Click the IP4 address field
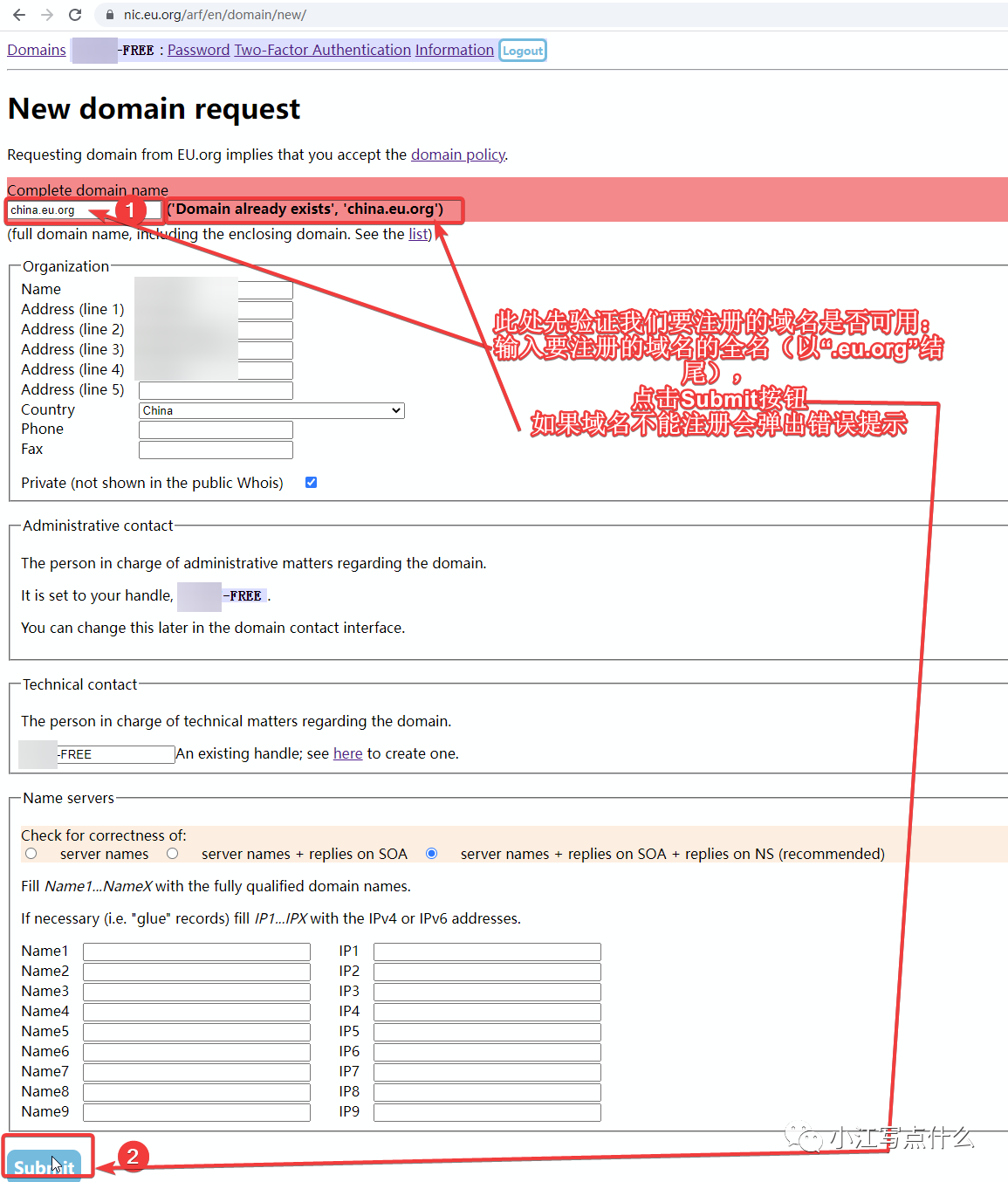Image resolution: width=1008 pixels, height=1182 pixels. point(487,1012)
